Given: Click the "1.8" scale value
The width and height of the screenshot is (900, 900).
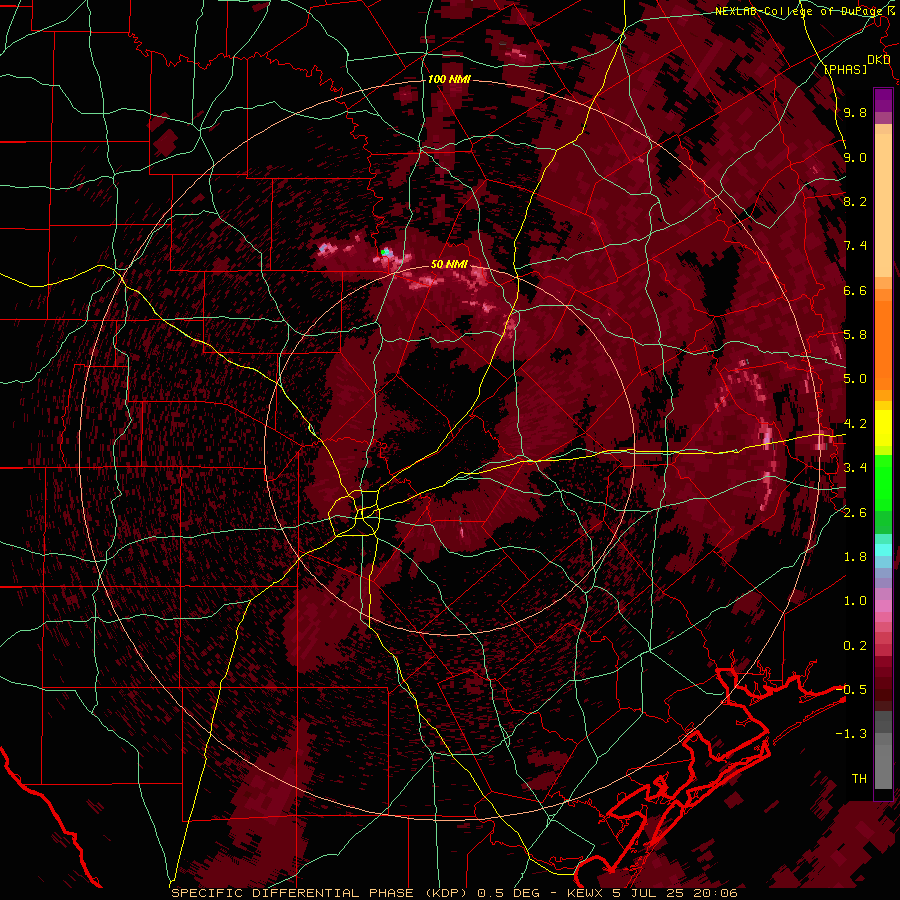Looking at the screenshot, I should click(855, 557).
